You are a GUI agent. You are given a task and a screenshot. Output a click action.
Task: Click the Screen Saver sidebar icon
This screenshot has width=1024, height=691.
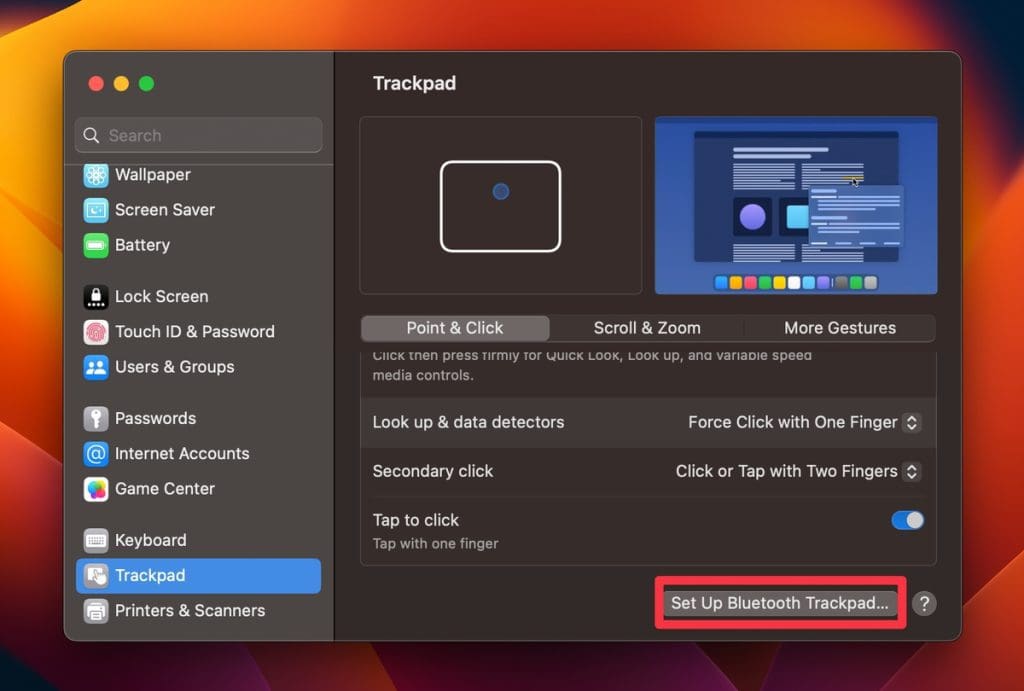pos(96,210)
